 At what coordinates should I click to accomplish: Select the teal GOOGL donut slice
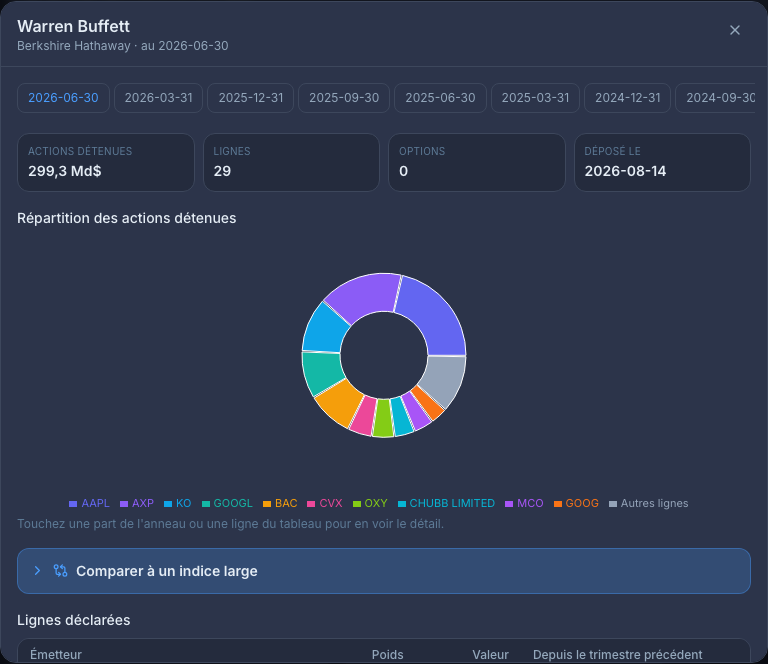pyautogui.click(x=322, y=372)
